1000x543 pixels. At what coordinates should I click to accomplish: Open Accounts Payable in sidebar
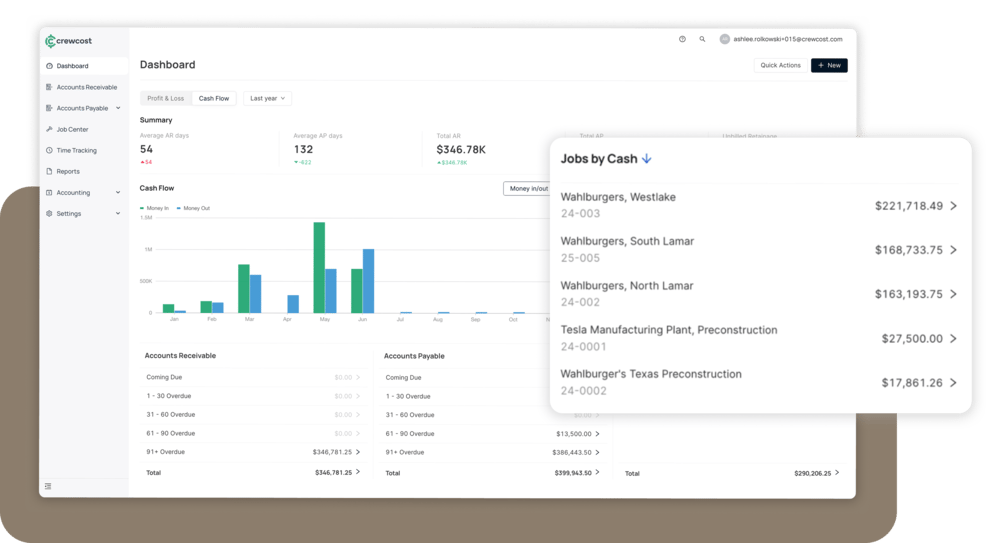84,108
